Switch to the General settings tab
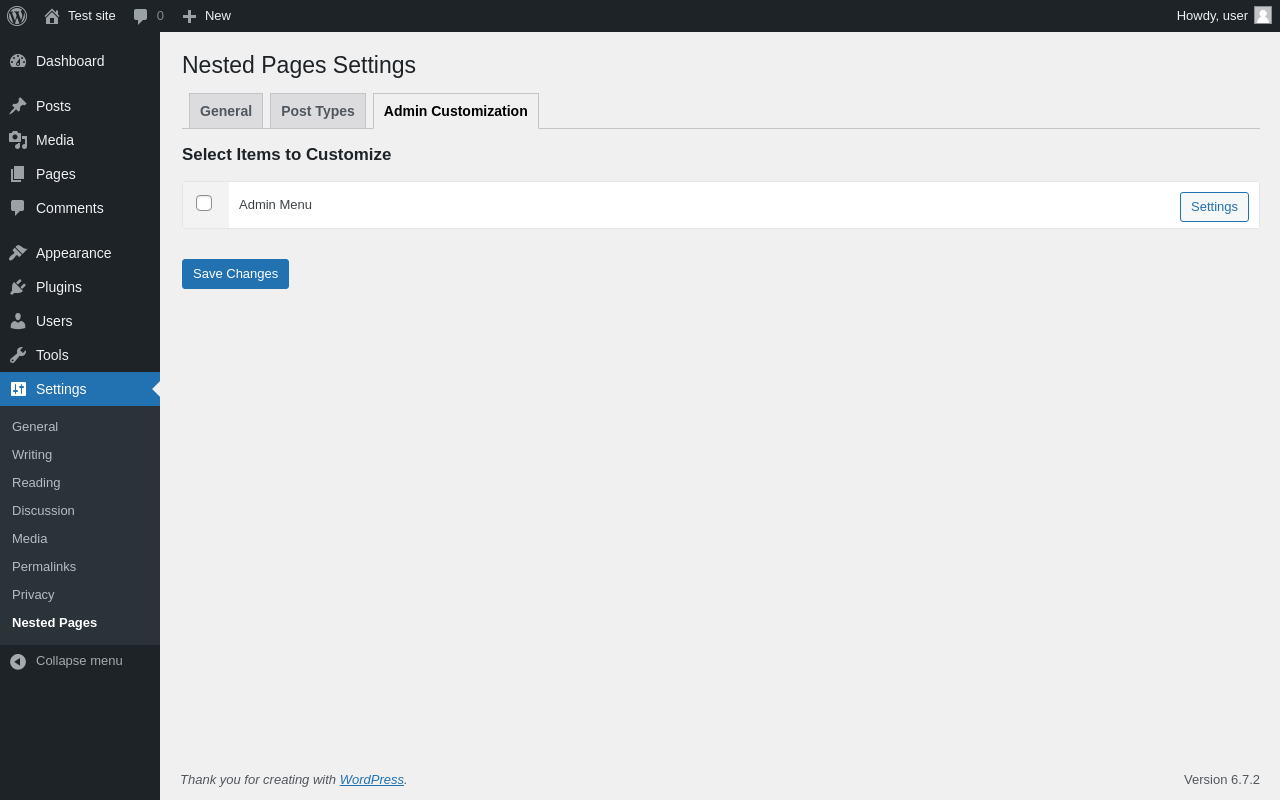1280x800 pixels. [x=226, y=111]
